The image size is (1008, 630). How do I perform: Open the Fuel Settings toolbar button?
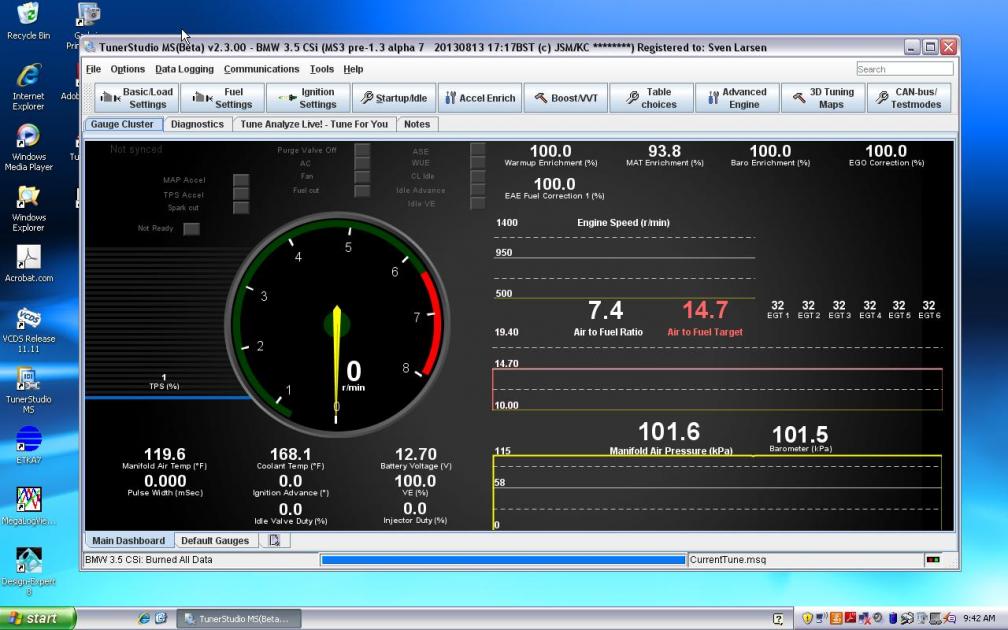click(x=222, y=98)
